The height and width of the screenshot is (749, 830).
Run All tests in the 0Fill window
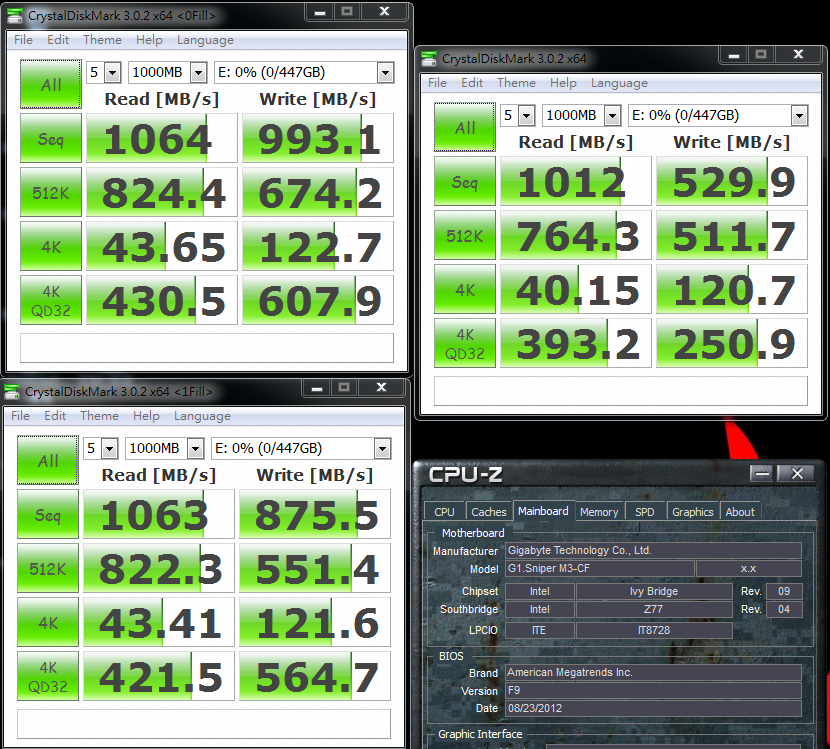click(x=51, y=84)
